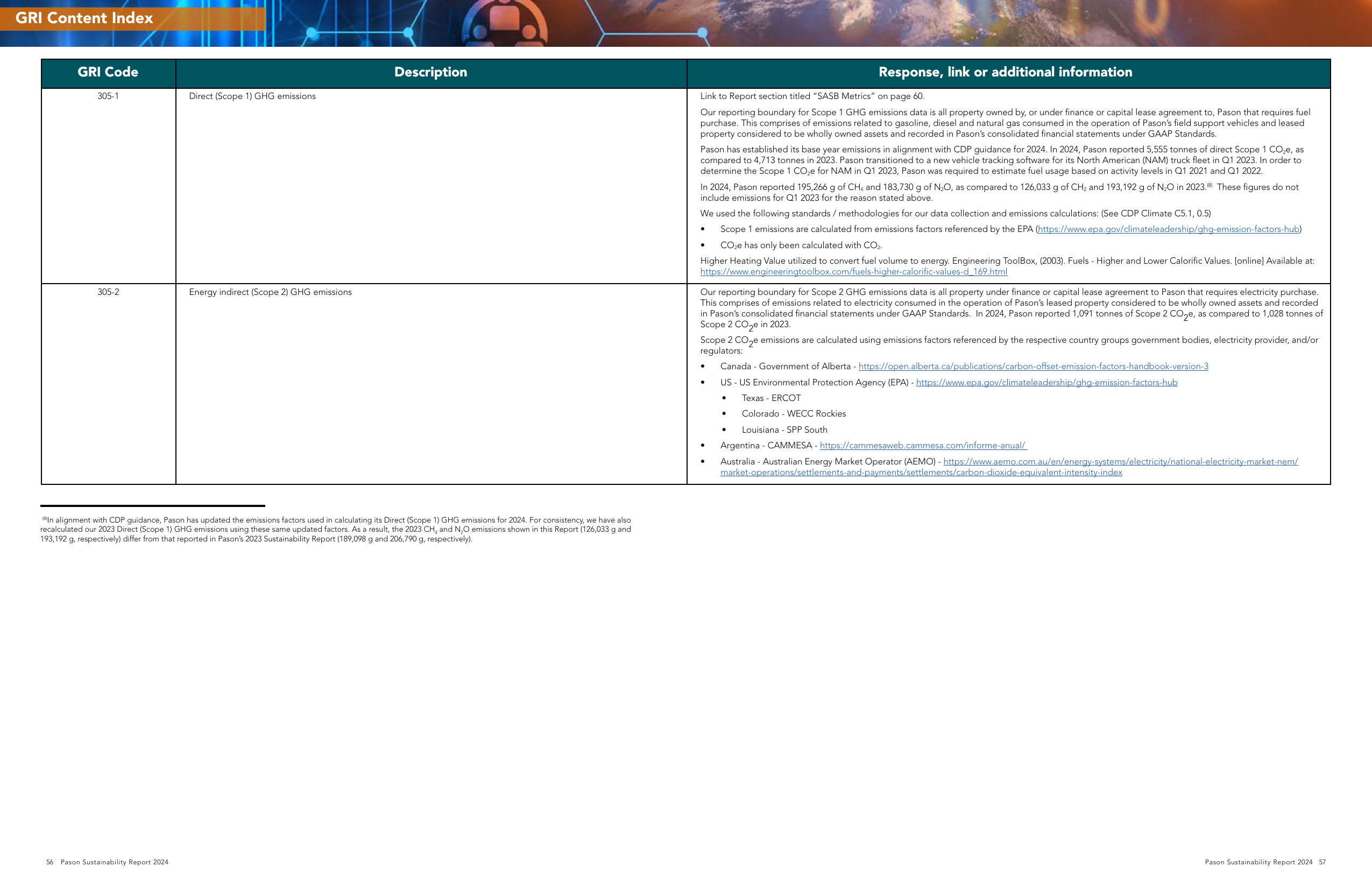Click the Response, link or additional information header
Image resolution: width=1372 pixels, height=888 pixels.
pos(1006,73)
